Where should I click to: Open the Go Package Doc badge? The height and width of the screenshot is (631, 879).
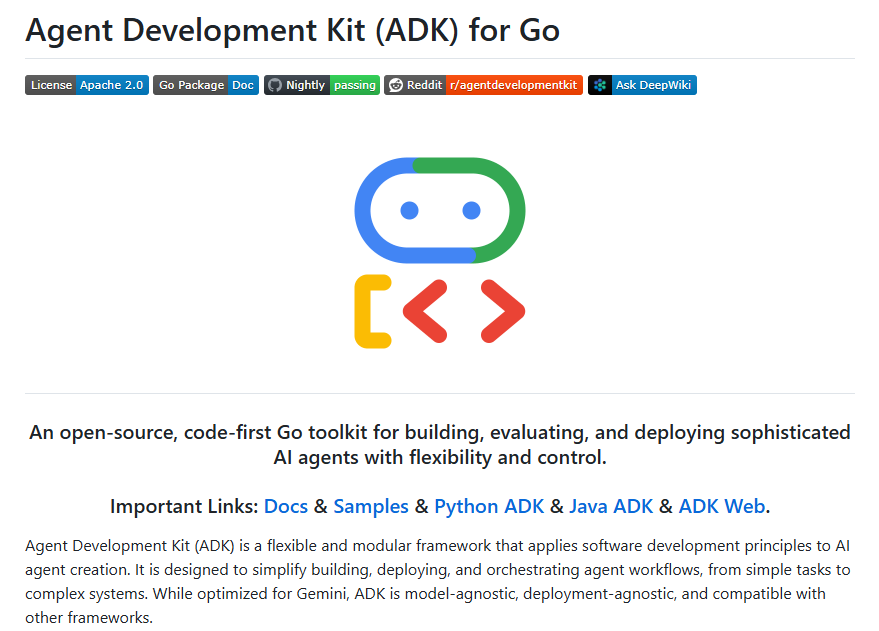pyautogui.click(x=206, y=85)
